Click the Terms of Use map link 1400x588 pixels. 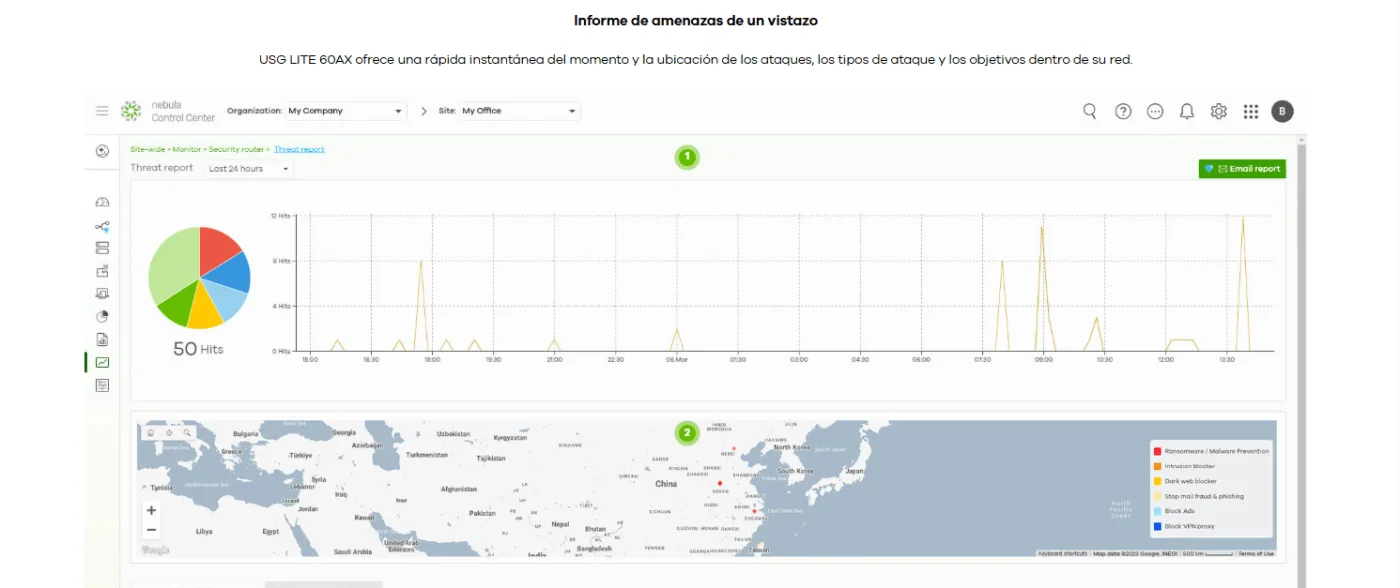tap(1256, 553)
